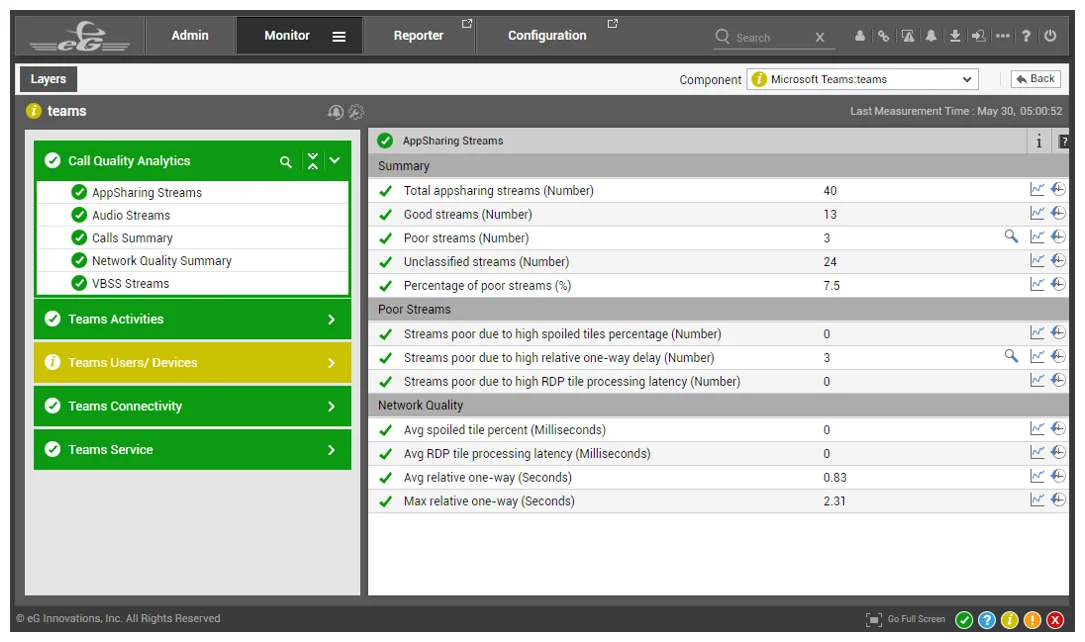The height and width of the screenshot is (642, 1085).
Task: Select VBSS Streams test
Action: coord(130,284)
